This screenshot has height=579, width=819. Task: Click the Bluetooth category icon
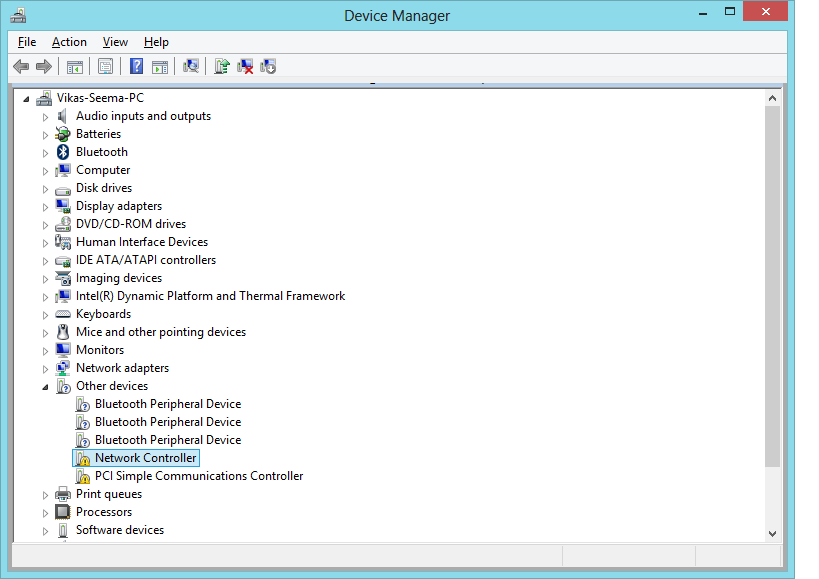(63, 152)
